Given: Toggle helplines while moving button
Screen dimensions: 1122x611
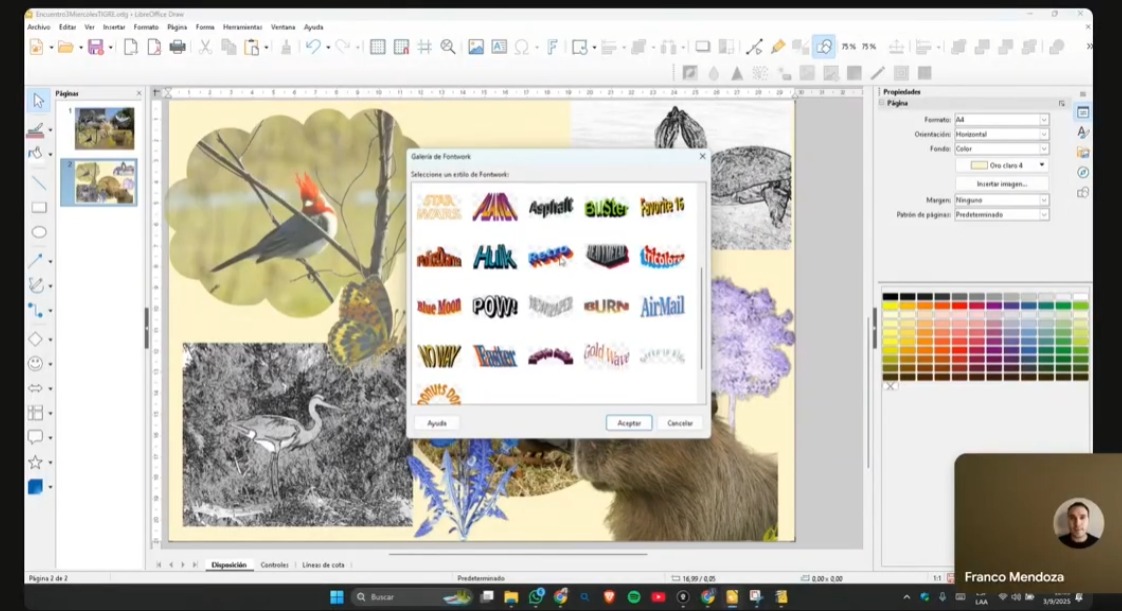Looking at the screenshot, I should [x=424, y=47].
